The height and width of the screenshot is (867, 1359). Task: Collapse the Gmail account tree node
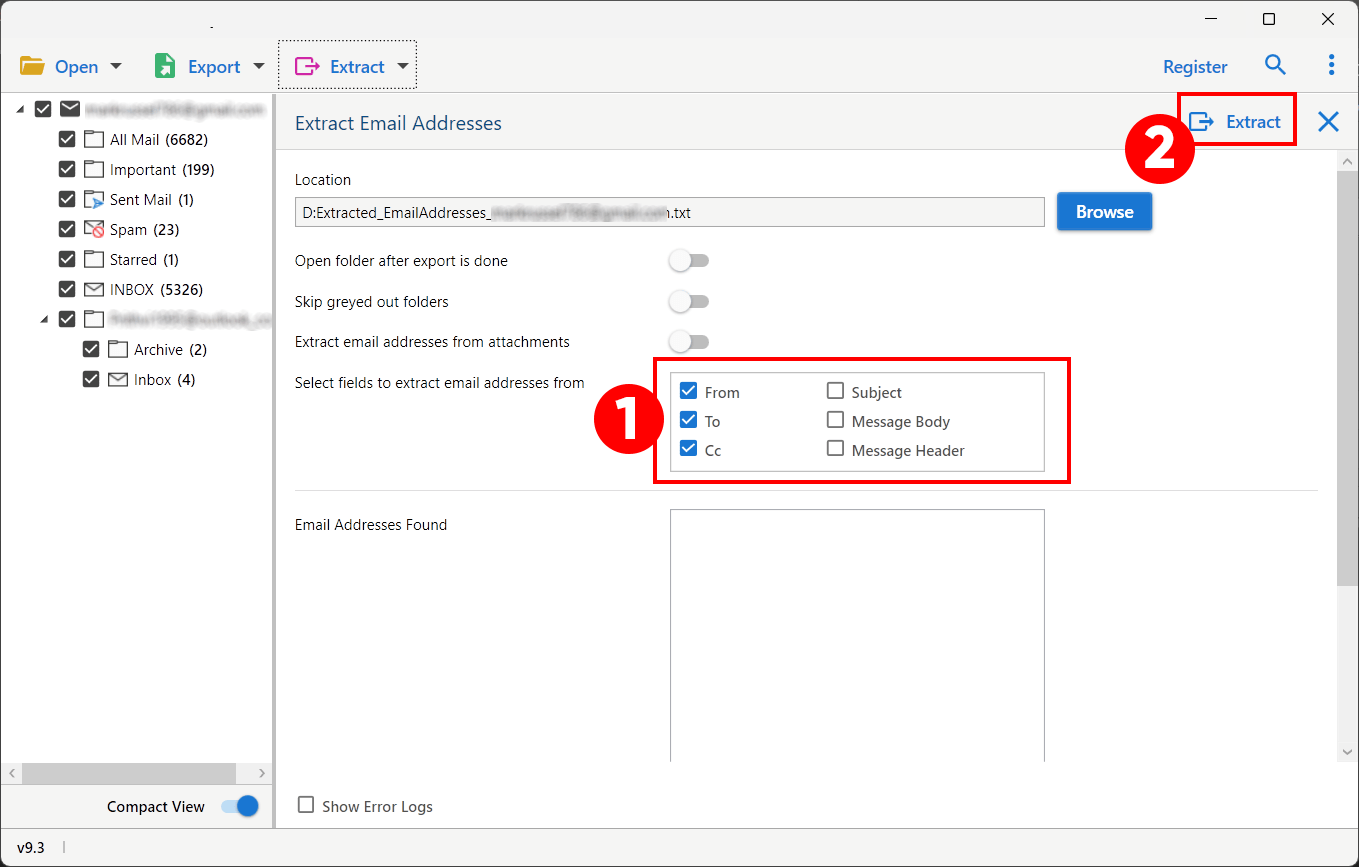20,110
